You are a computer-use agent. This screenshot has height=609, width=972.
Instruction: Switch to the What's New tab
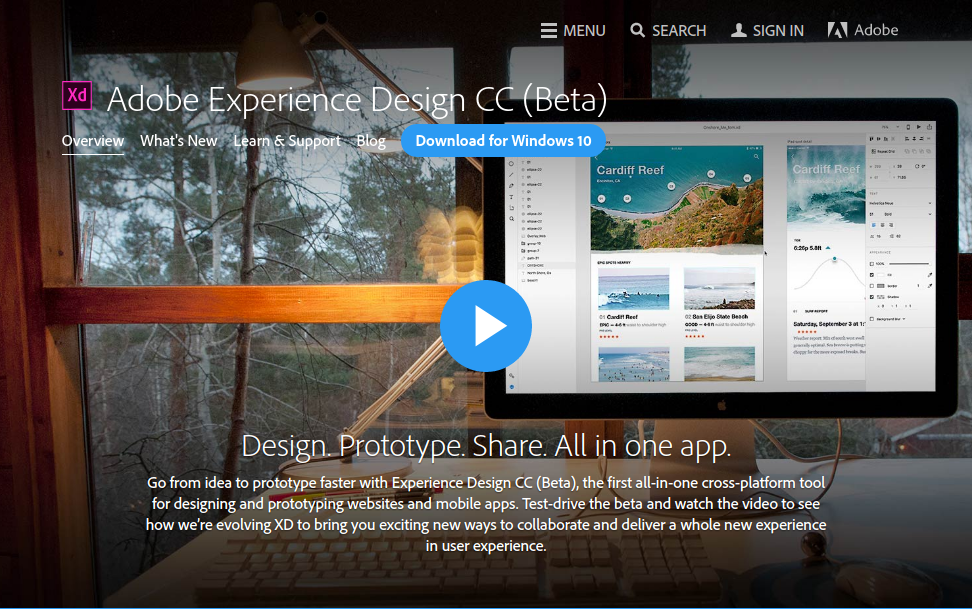click(178, 141)
